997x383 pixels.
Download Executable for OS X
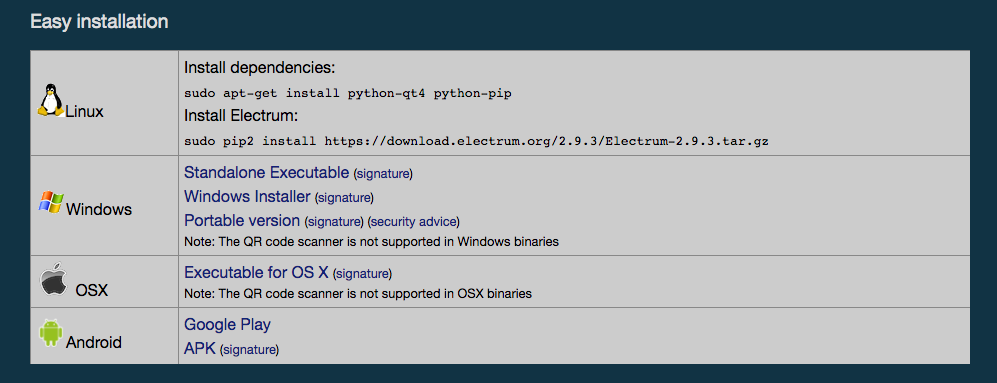tap(256, 273)
